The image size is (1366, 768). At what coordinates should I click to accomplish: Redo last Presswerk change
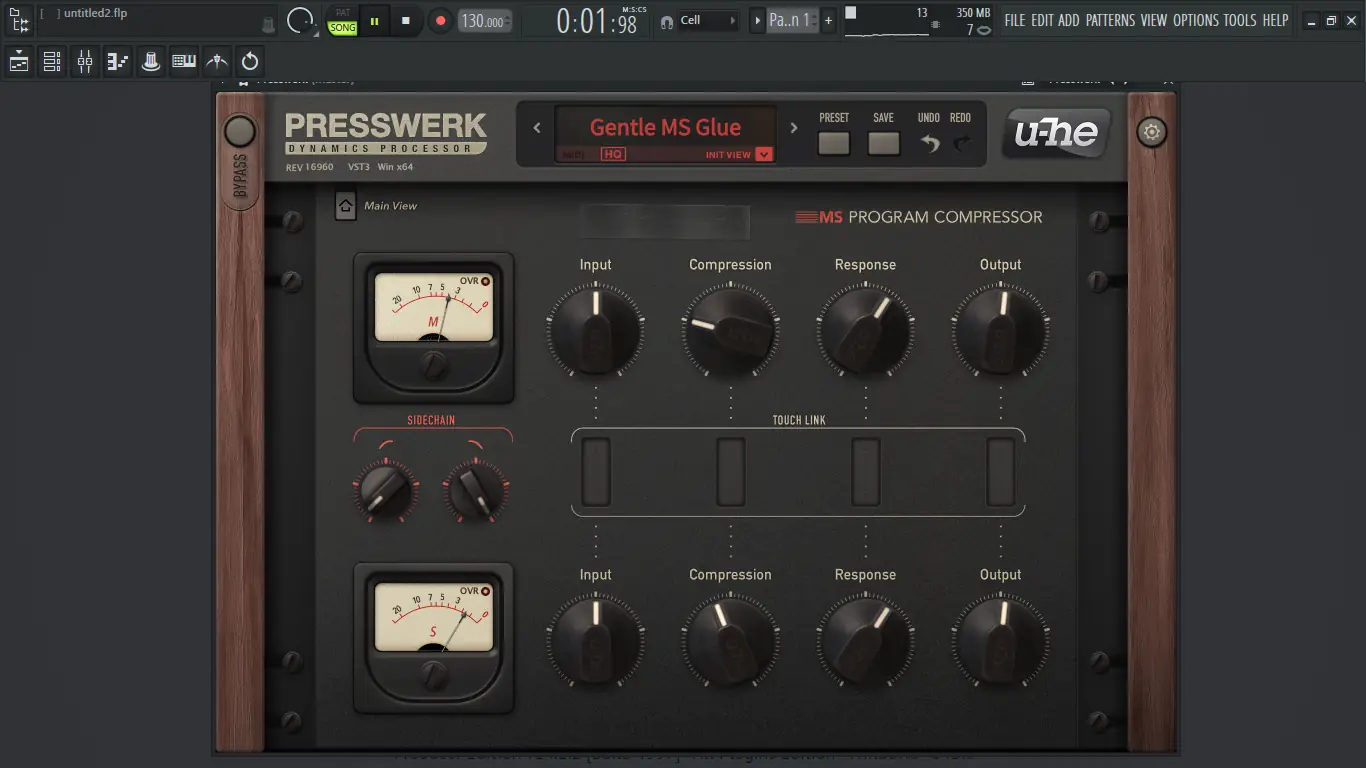point(962,144)
